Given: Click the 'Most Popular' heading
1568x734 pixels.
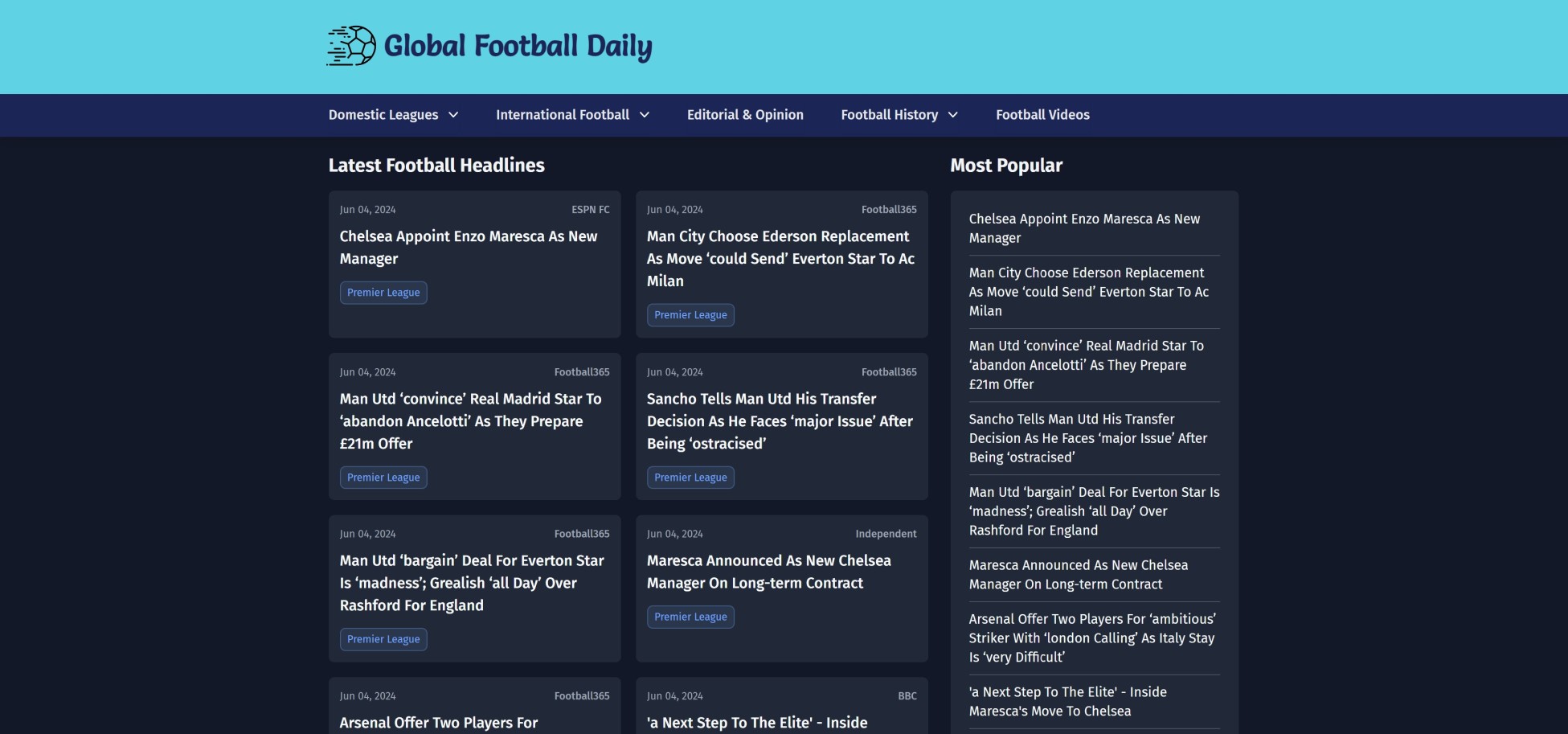Looking at the screenshot, I should [1006, 166].
